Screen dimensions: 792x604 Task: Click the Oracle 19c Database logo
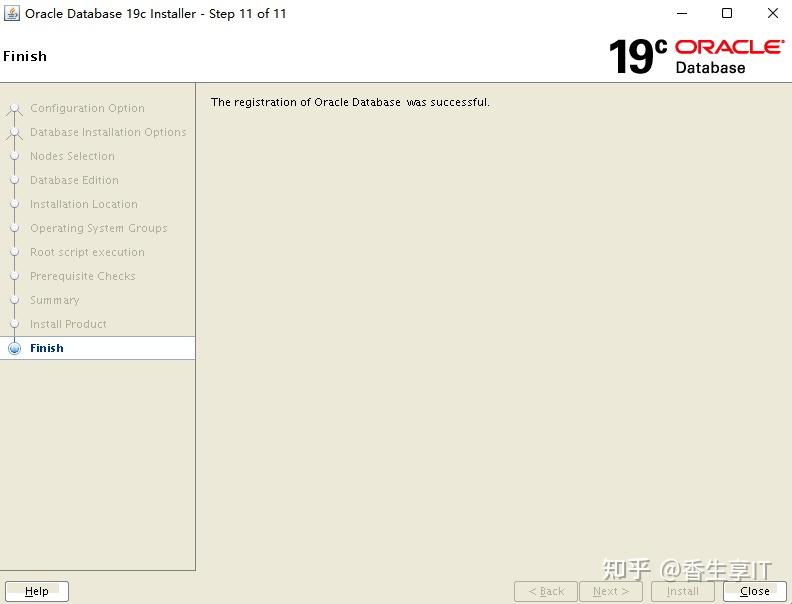tap(697, 56)
